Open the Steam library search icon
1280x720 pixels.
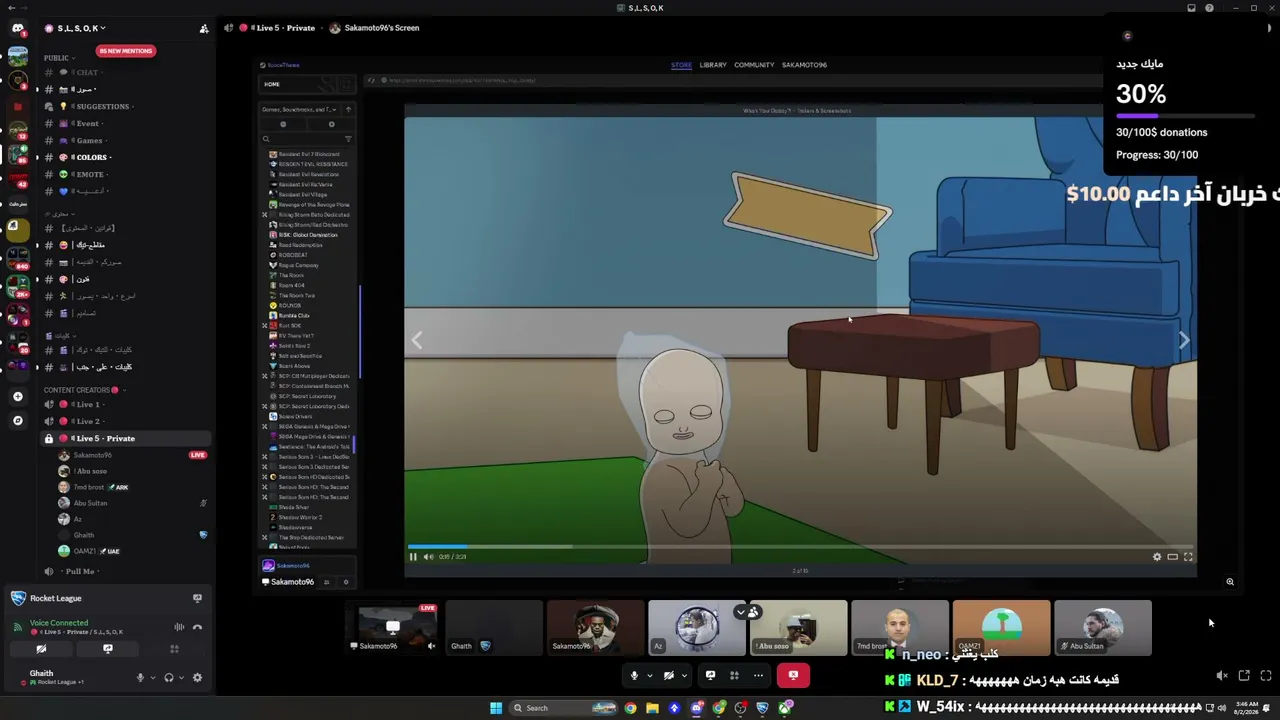coord(266,139)
